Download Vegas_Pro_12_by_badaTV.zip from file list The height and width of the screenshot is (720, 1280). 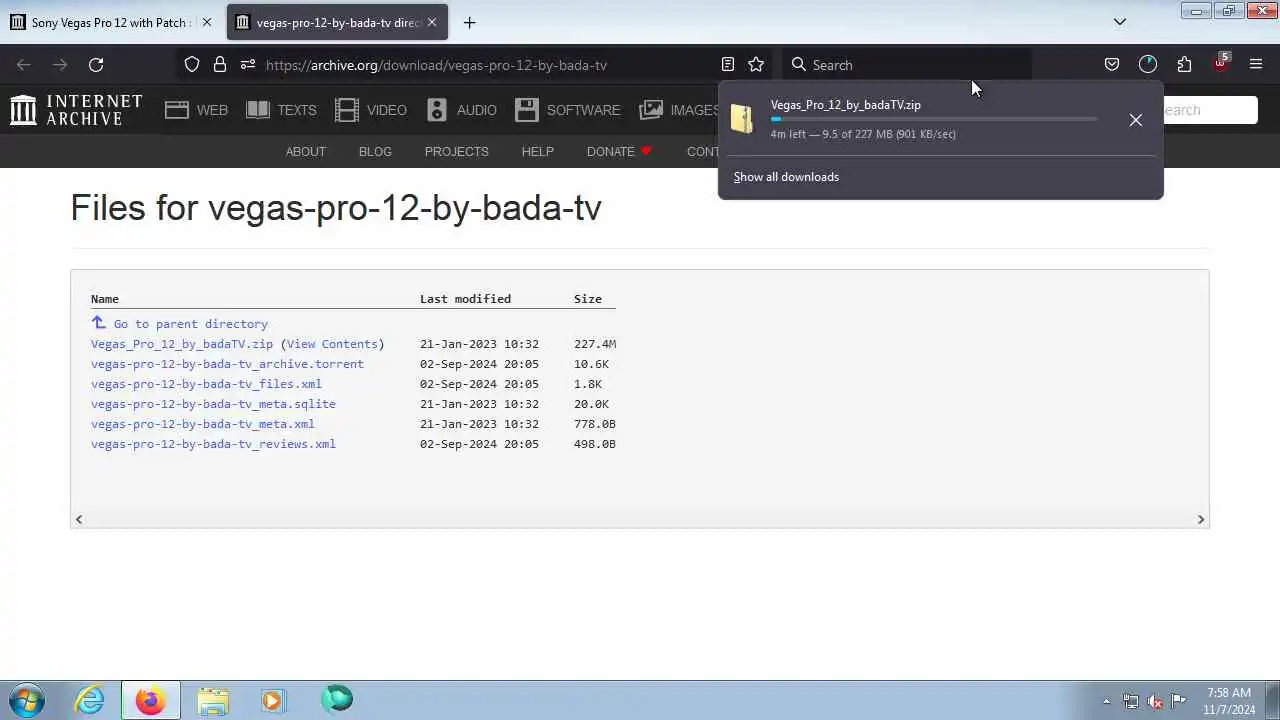[182, 344]
